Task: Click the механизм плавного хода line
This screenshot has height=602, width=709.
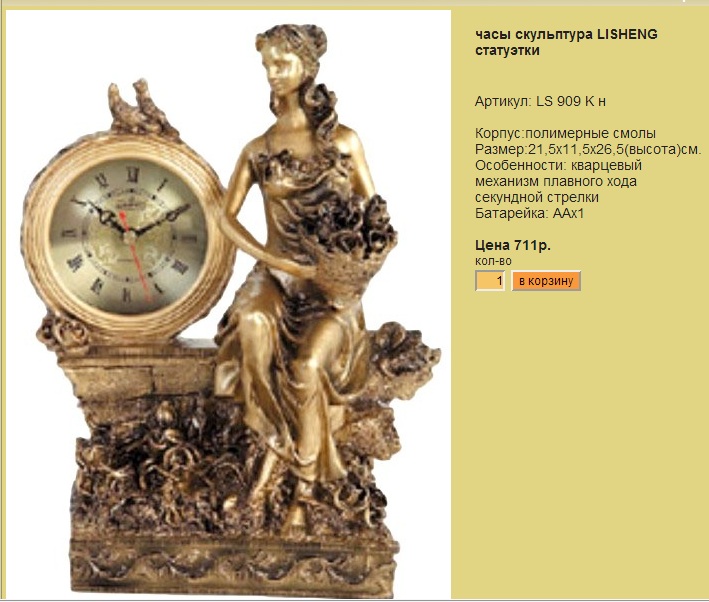Action: 556,181
